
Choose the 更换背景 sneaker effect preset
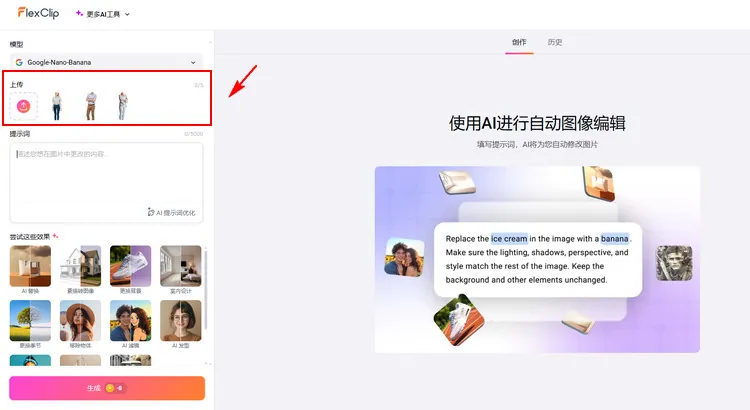[130, 267]
